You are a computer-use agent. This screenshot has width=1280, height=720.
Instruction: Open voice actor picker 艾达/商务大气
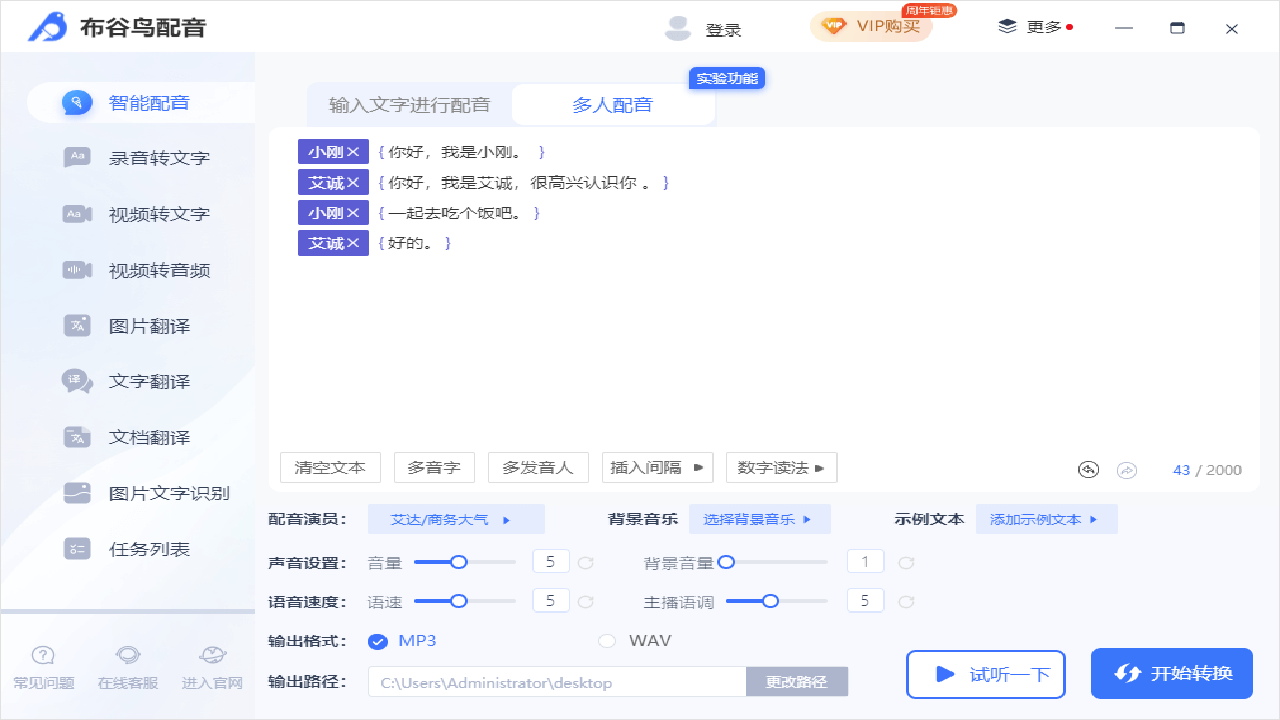(456, 518)
